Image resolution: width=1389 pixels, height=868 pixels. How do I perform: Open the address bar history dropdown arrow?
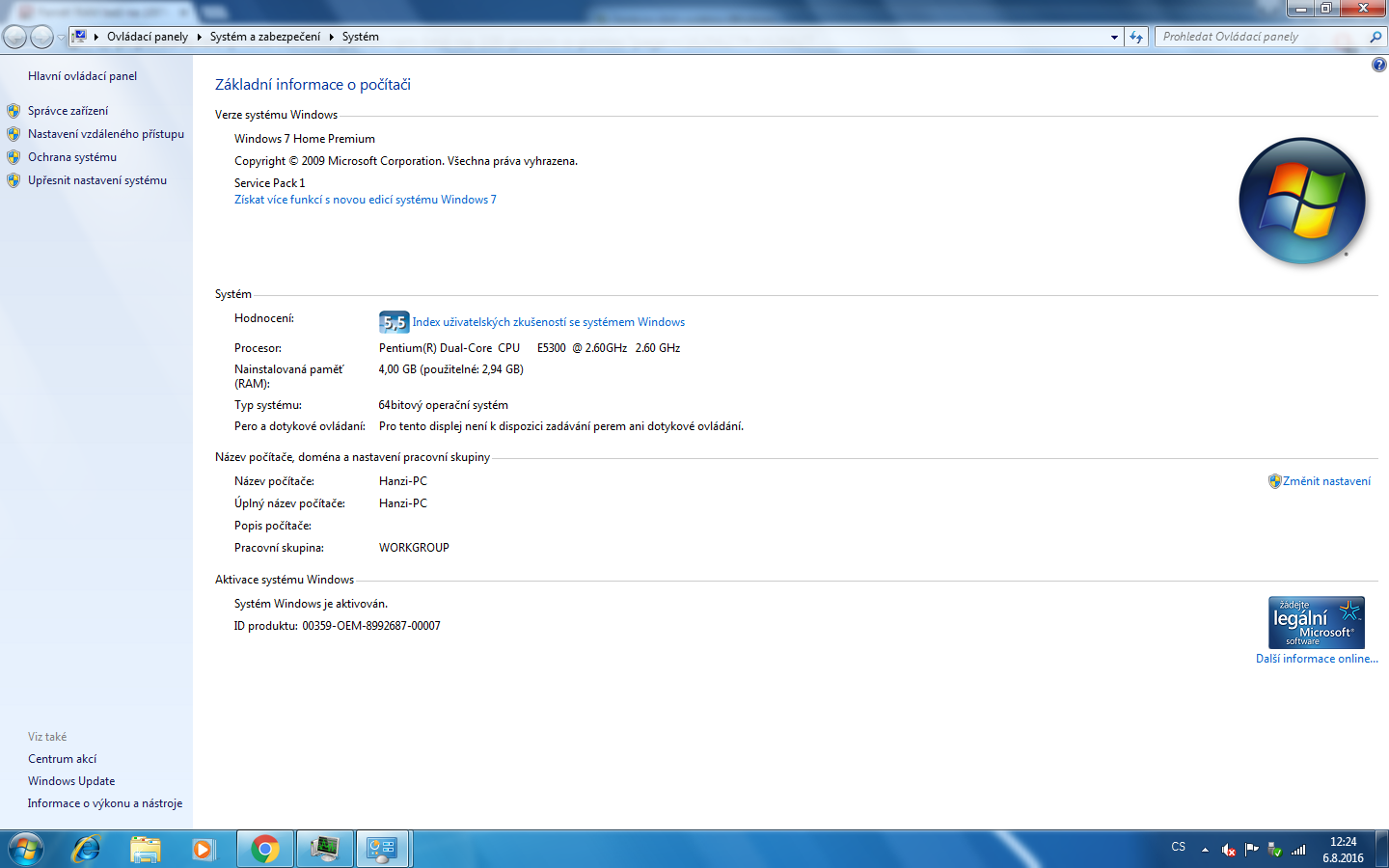click(x=1114, y=37)
